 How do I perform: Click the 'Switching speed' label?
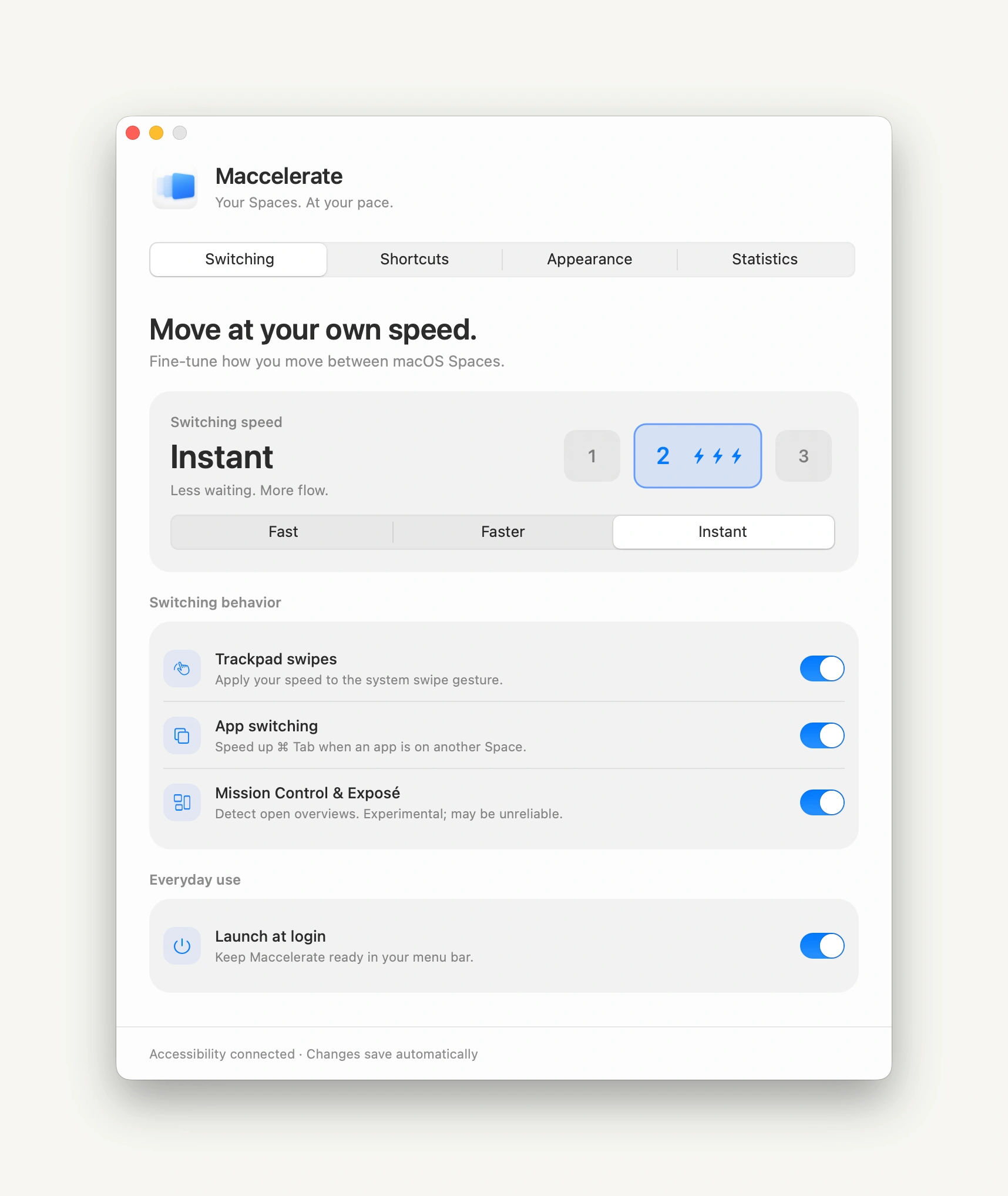point(226,422)
